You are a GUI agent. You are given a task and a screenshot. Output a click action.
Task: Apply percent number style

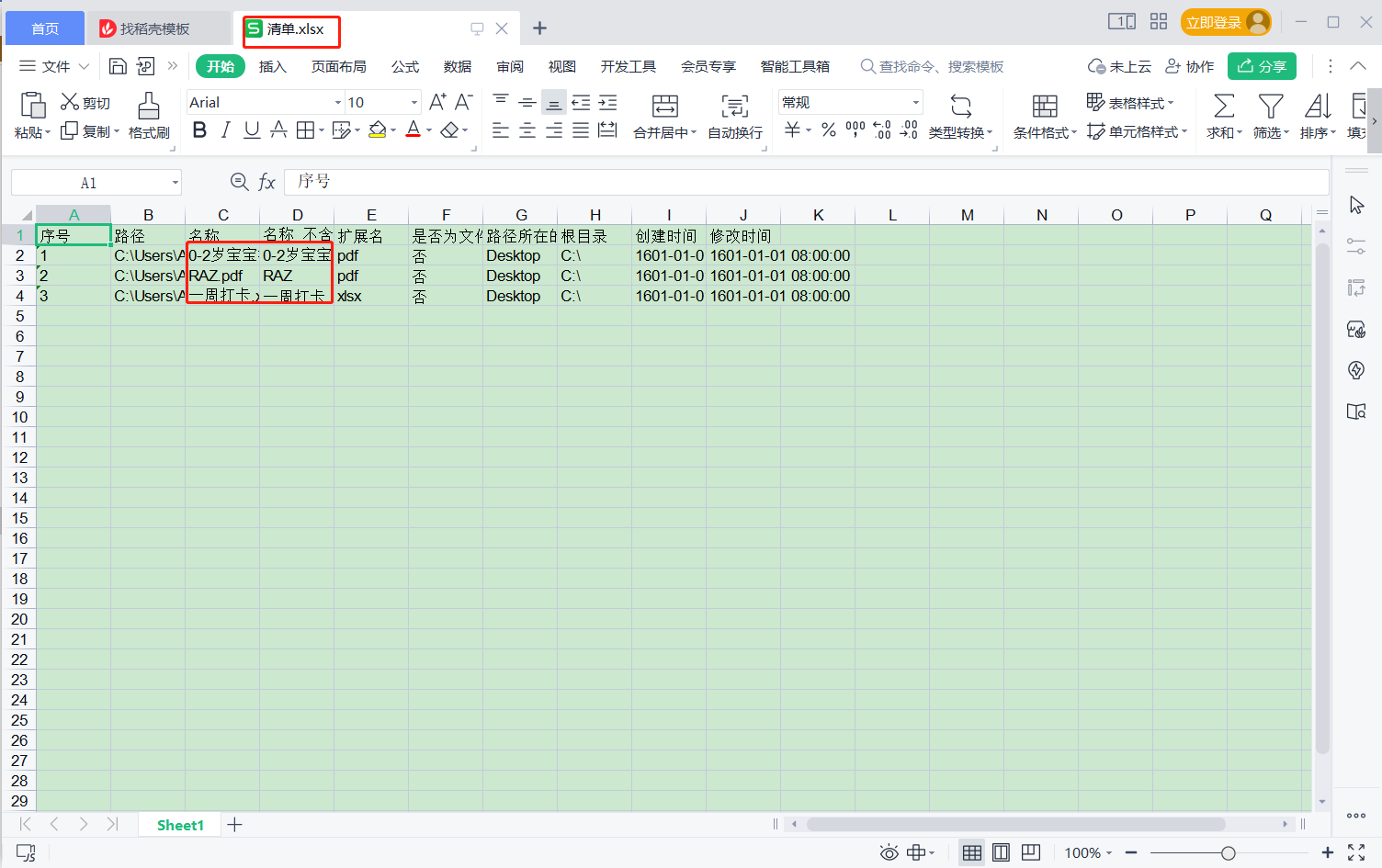click(x=828, y=130)
